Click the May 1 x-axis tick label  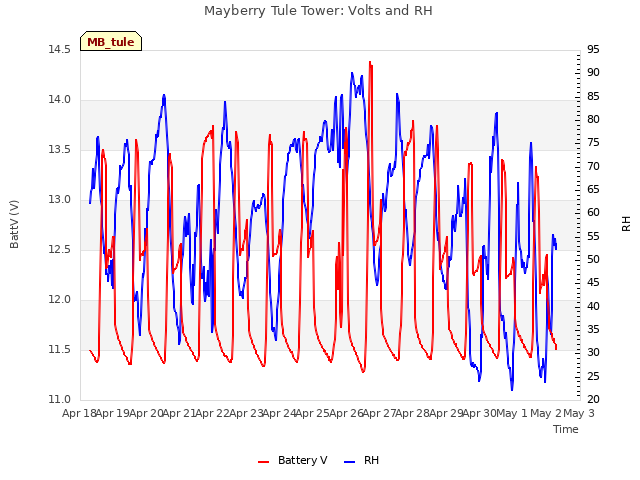point(512,413)
